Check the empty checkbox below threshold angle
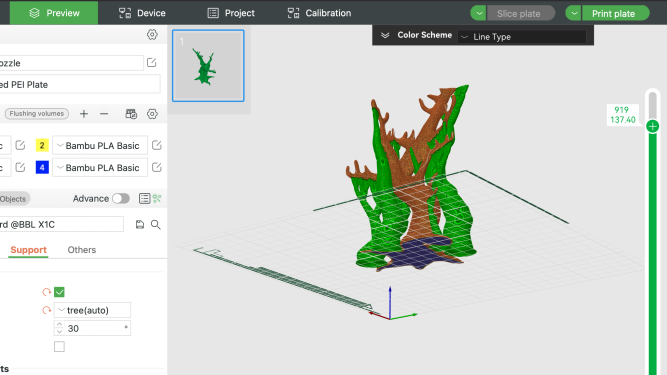 coord(60,347)
